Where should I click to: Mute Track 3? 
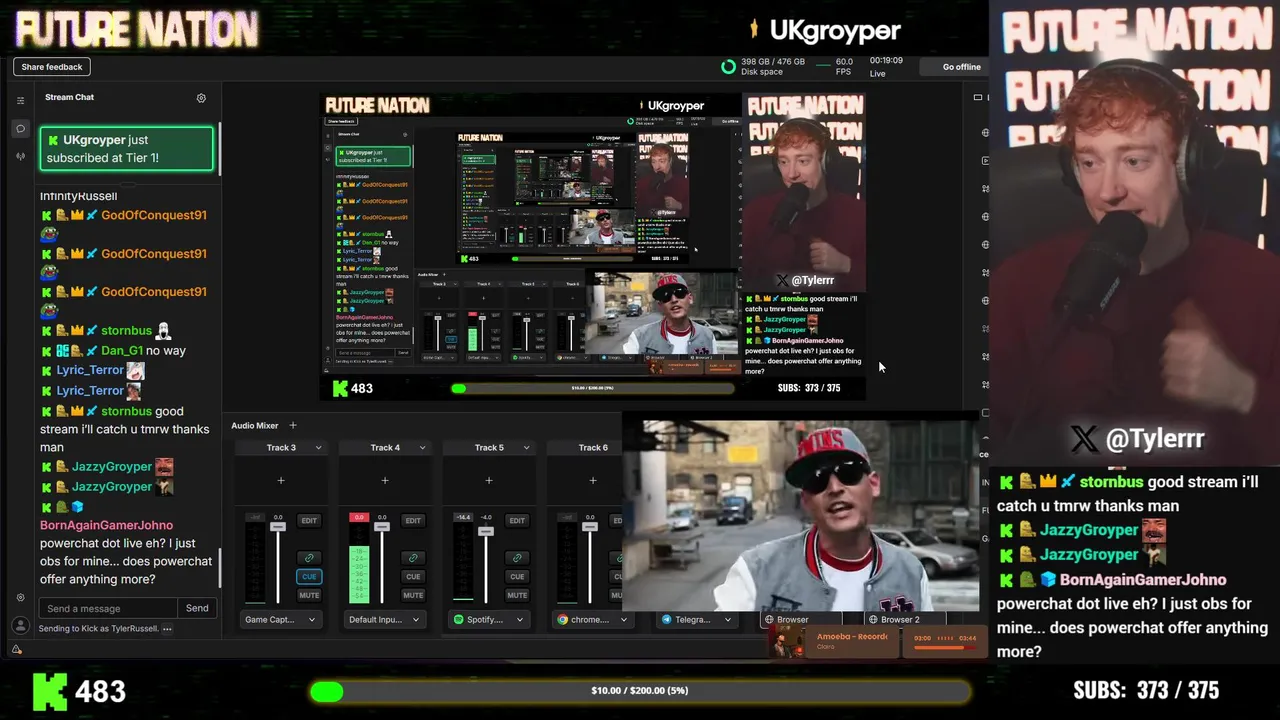tap(309, 595)
